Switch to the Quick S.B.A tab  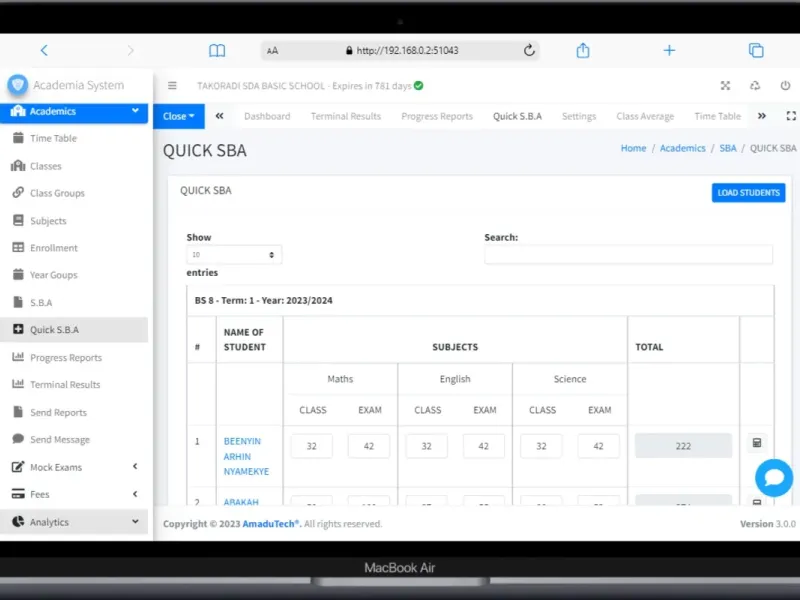tap(517, 116)
